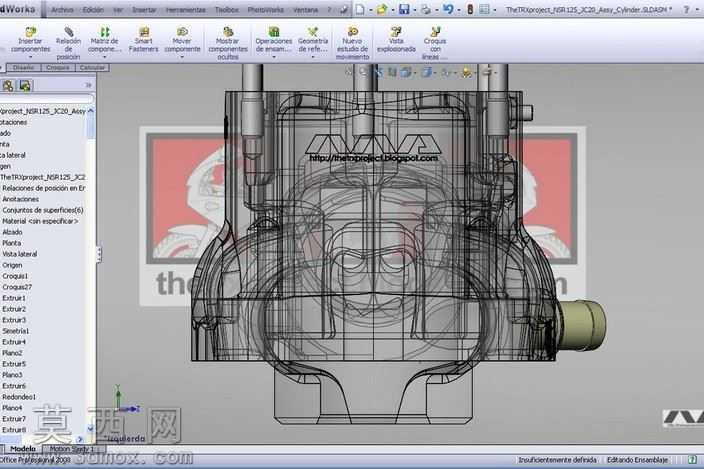The width and height of the screenshot is (704, 469).
Task: Open Operaciones de ensamblaje
Action: [274, 39]
